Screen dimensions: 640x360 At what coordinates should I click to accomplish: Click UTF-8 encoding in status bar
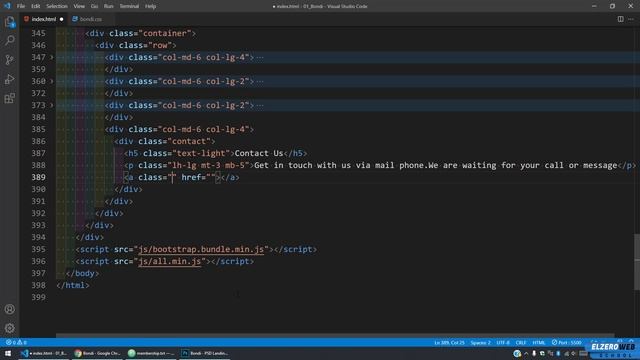tap(503, 342)
